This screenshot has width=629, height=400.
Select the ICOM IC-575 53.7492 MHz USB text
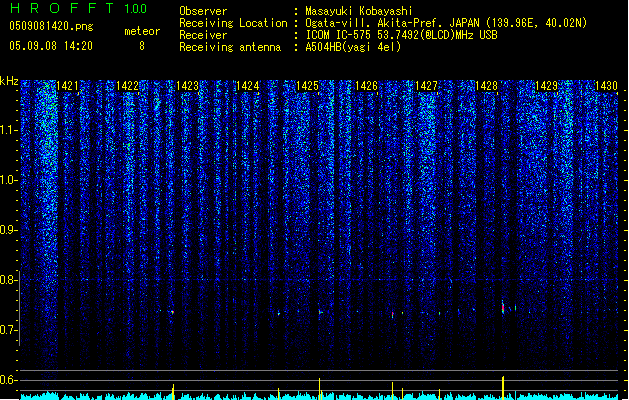click(401, 35)
